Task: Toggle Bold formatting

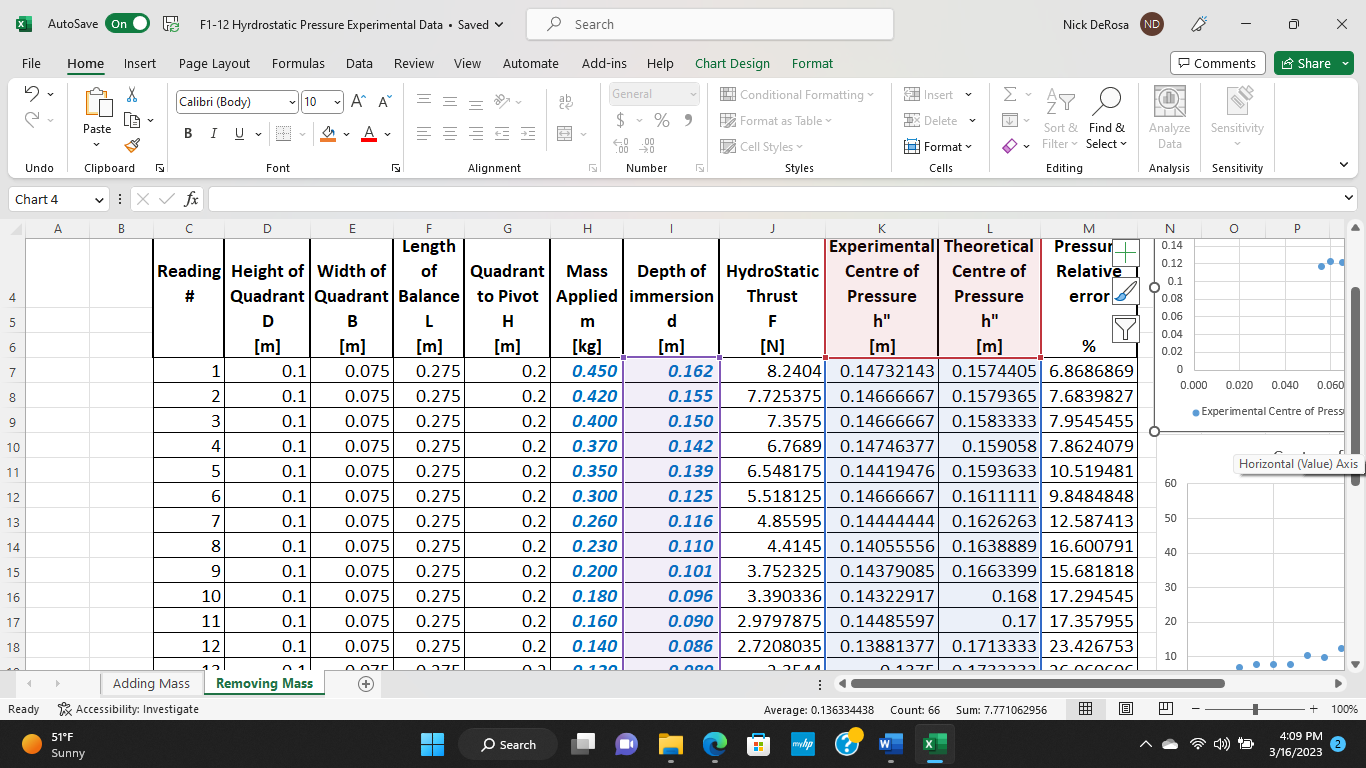Action: (188, 134)
